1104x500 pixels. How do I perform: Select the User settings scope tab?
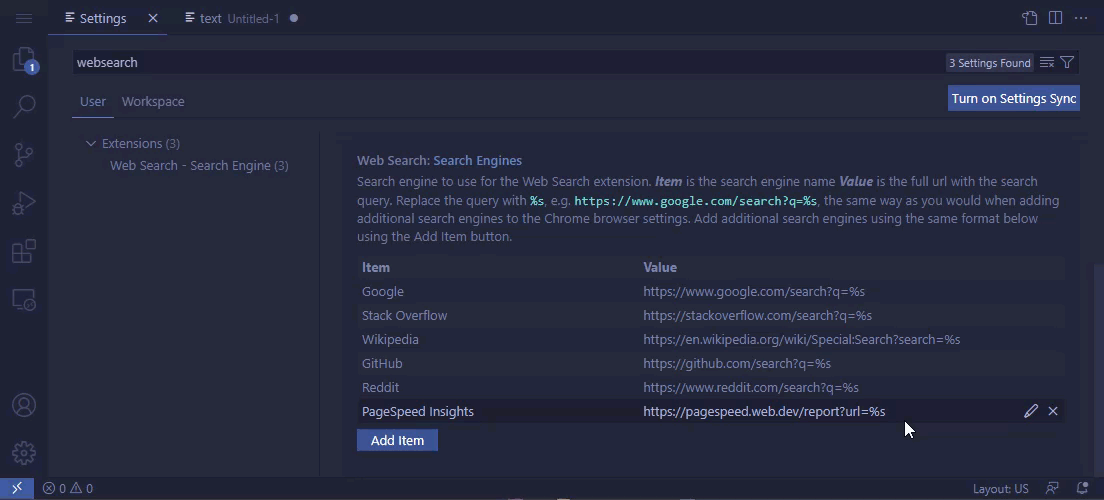[x=92, y=101]
